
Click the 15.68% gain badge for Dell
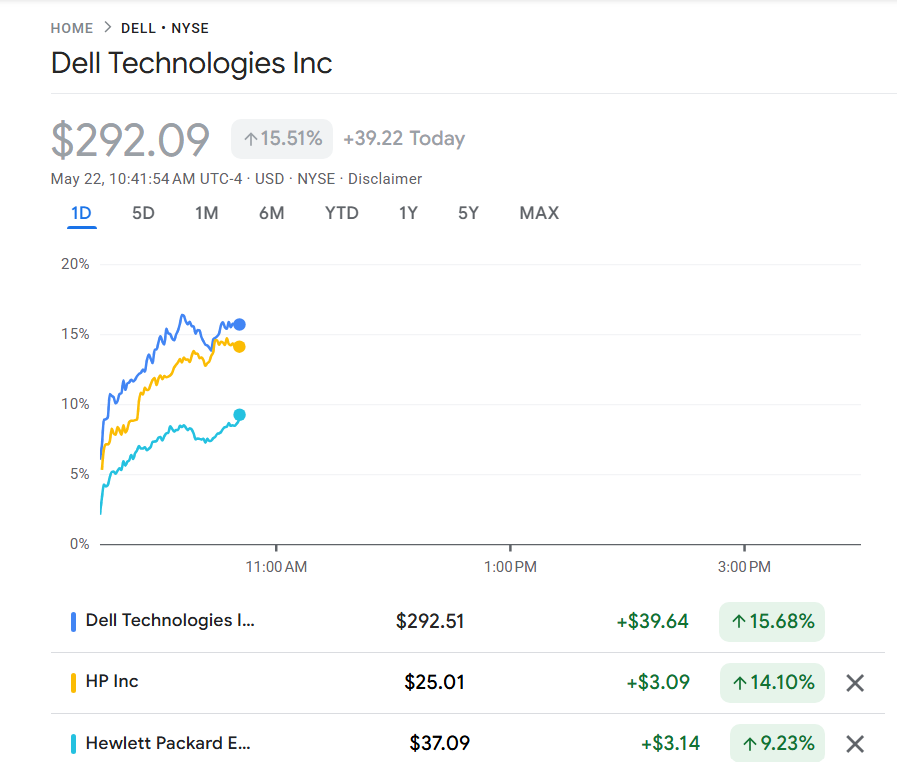[772, 621]
